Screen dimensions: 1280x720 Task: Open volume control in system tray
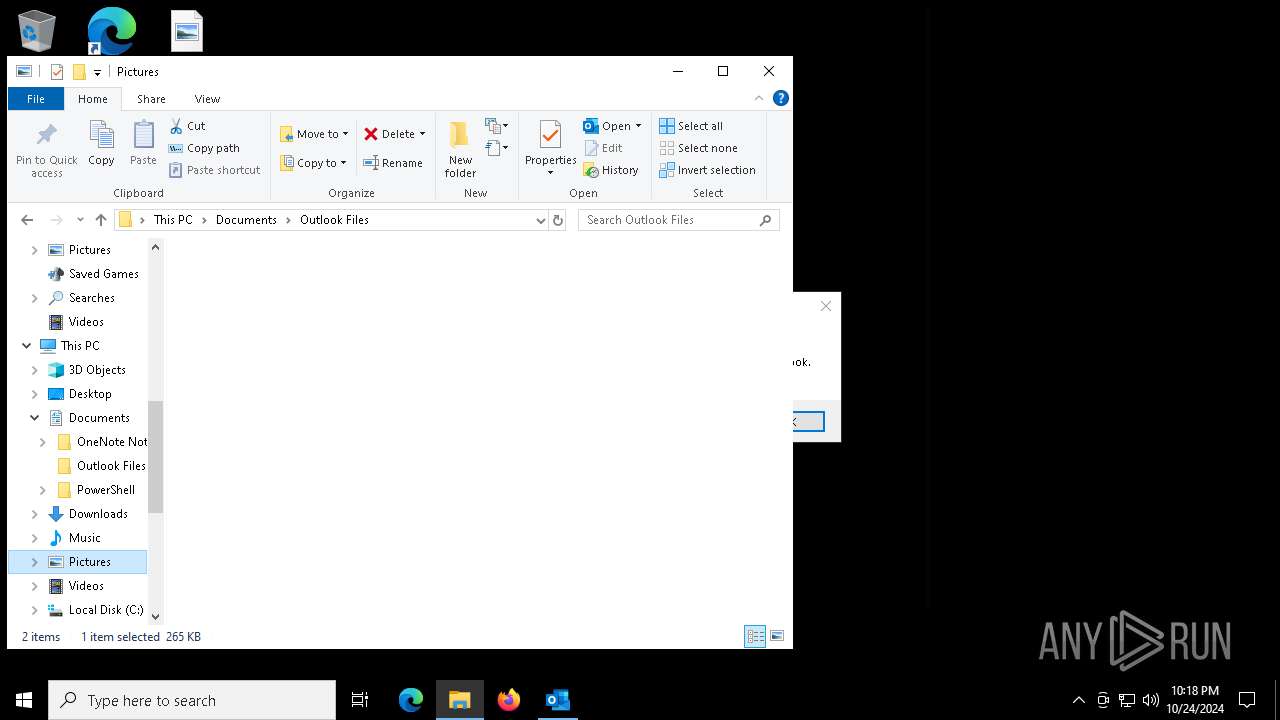tap(1151, 700)
